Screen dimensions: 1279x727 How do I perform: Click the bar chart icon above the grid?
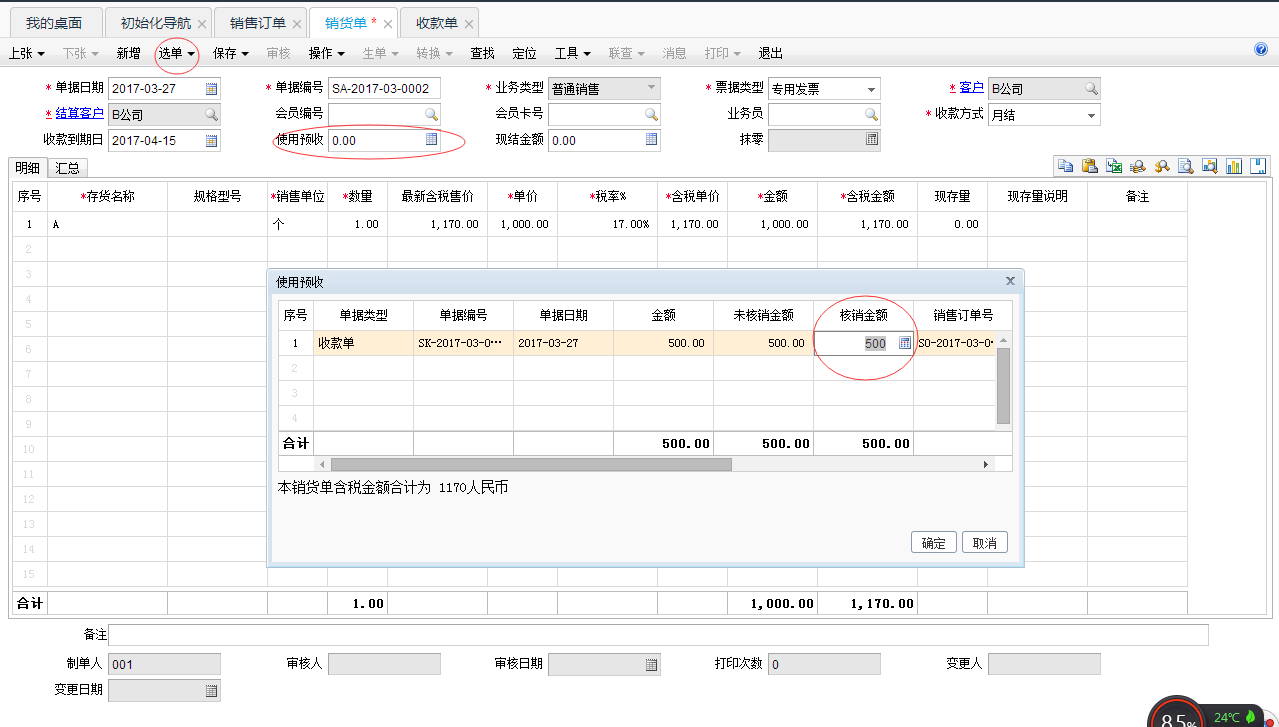pos(1234,166)
